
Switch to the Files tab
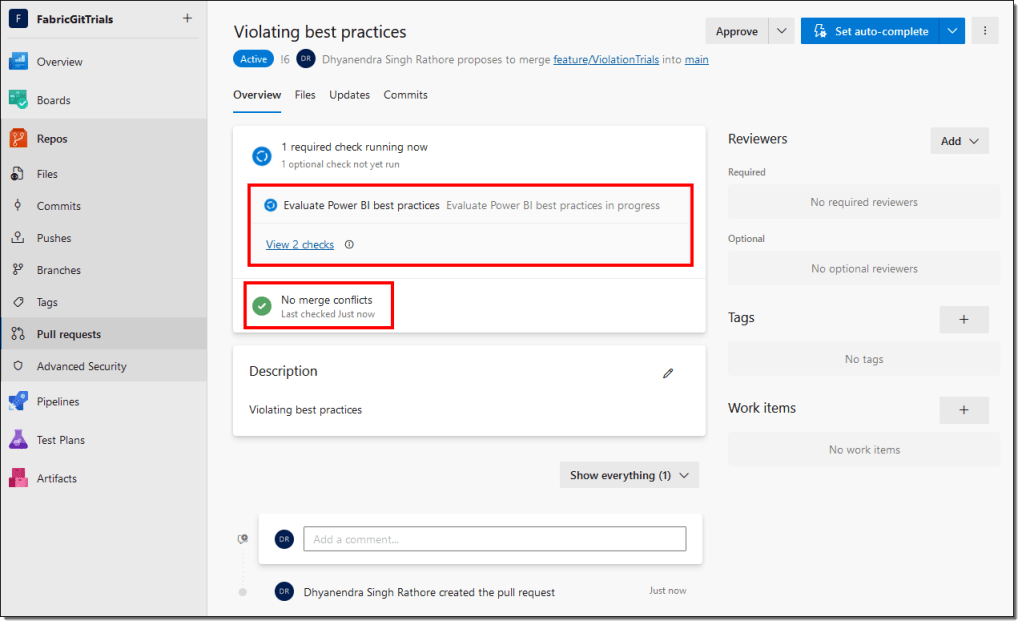305,95
